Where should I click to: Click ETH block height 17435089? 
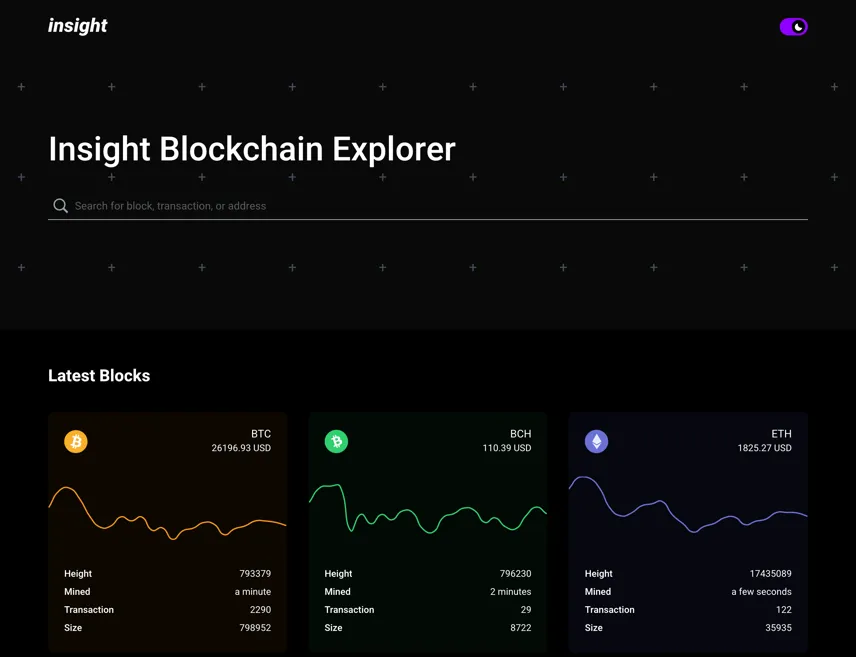770,573
